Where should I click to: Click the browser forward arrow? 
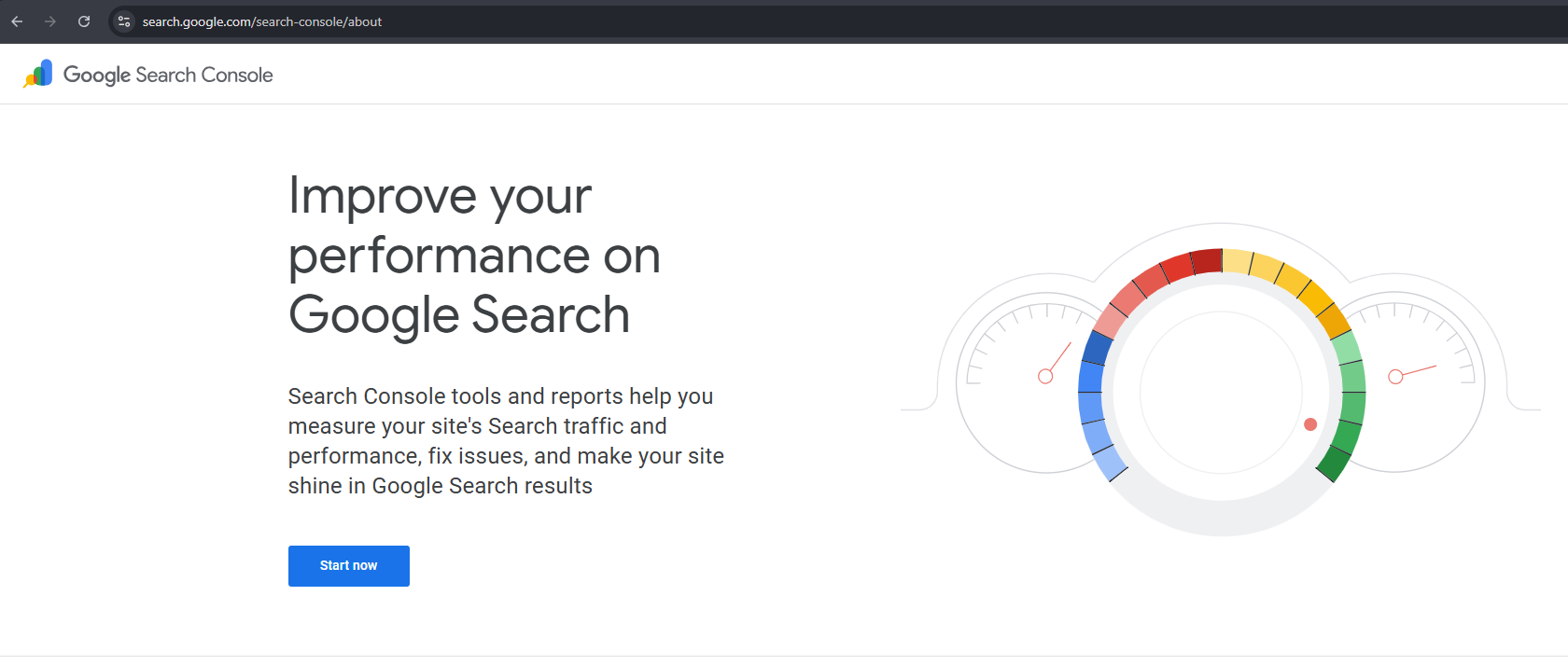point(50,21)
